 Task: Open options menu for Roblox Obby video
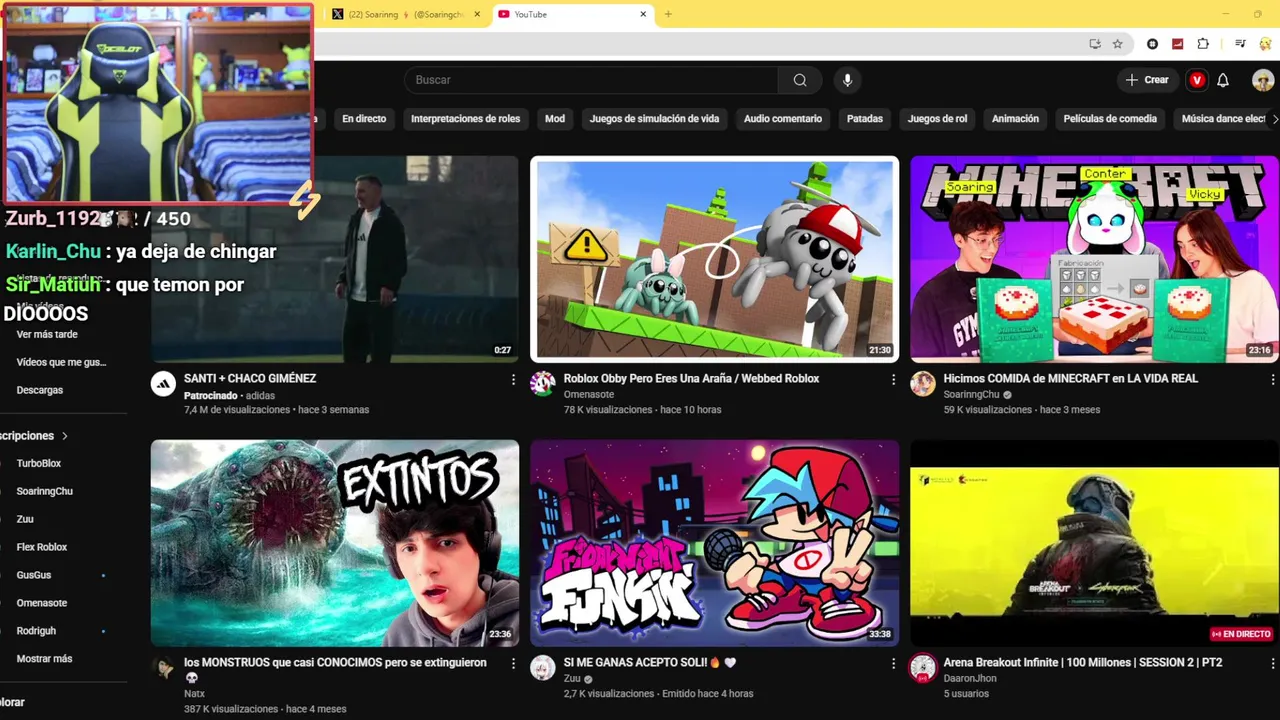893,380
